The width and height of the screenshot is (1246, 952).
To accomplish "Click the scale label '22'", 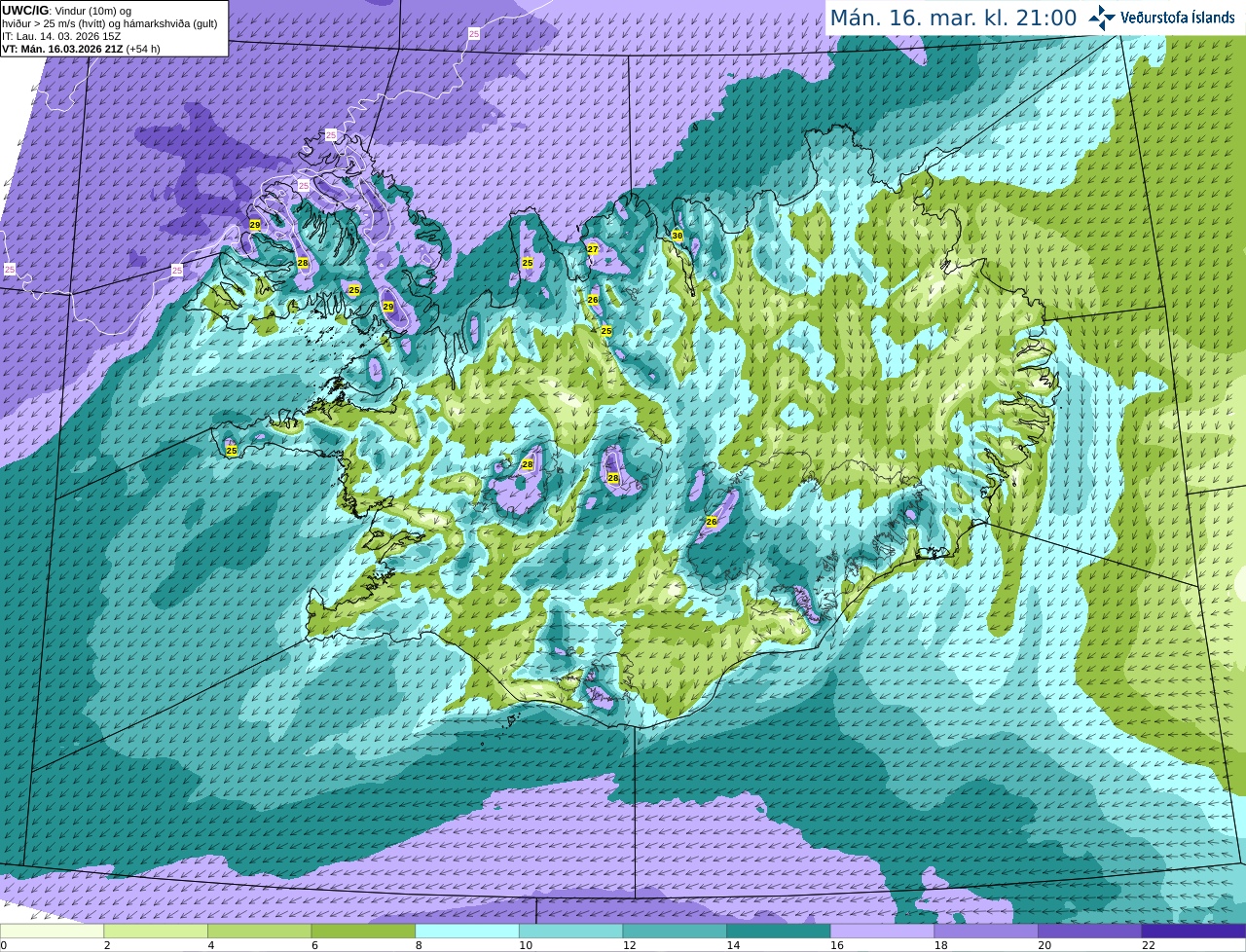I will 1149,945.
